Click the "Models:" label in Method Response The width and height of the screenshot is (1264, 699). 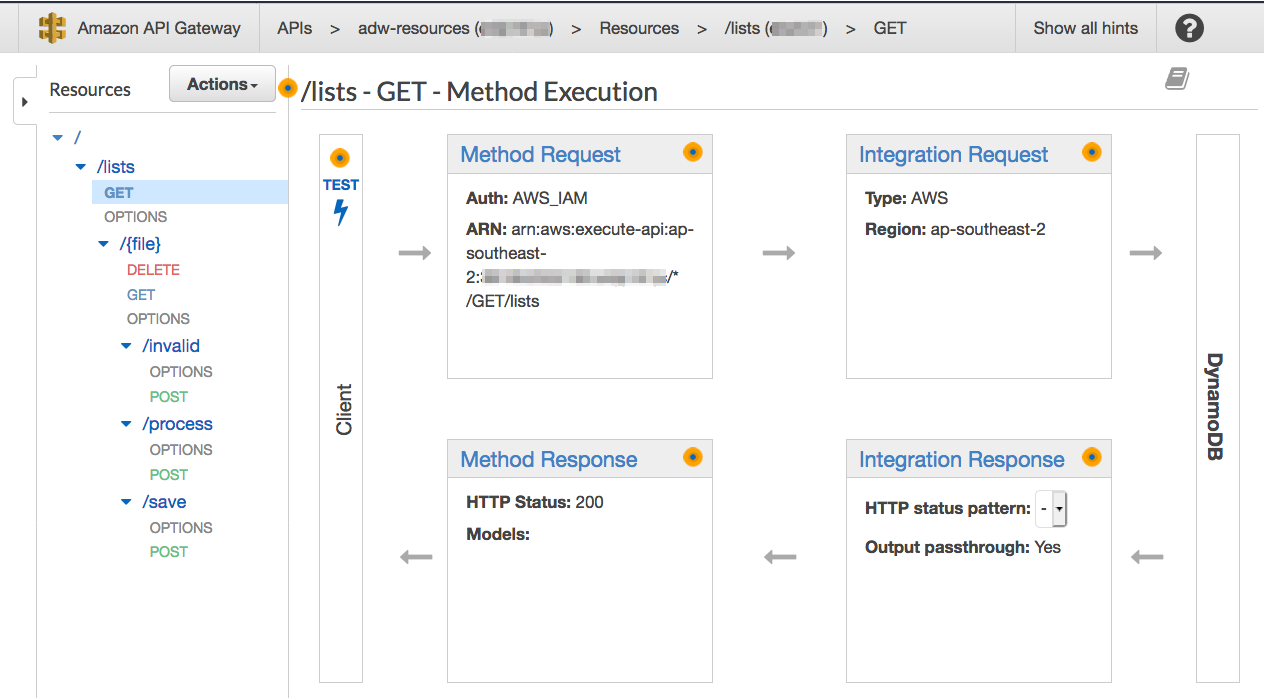pos(498,534)
